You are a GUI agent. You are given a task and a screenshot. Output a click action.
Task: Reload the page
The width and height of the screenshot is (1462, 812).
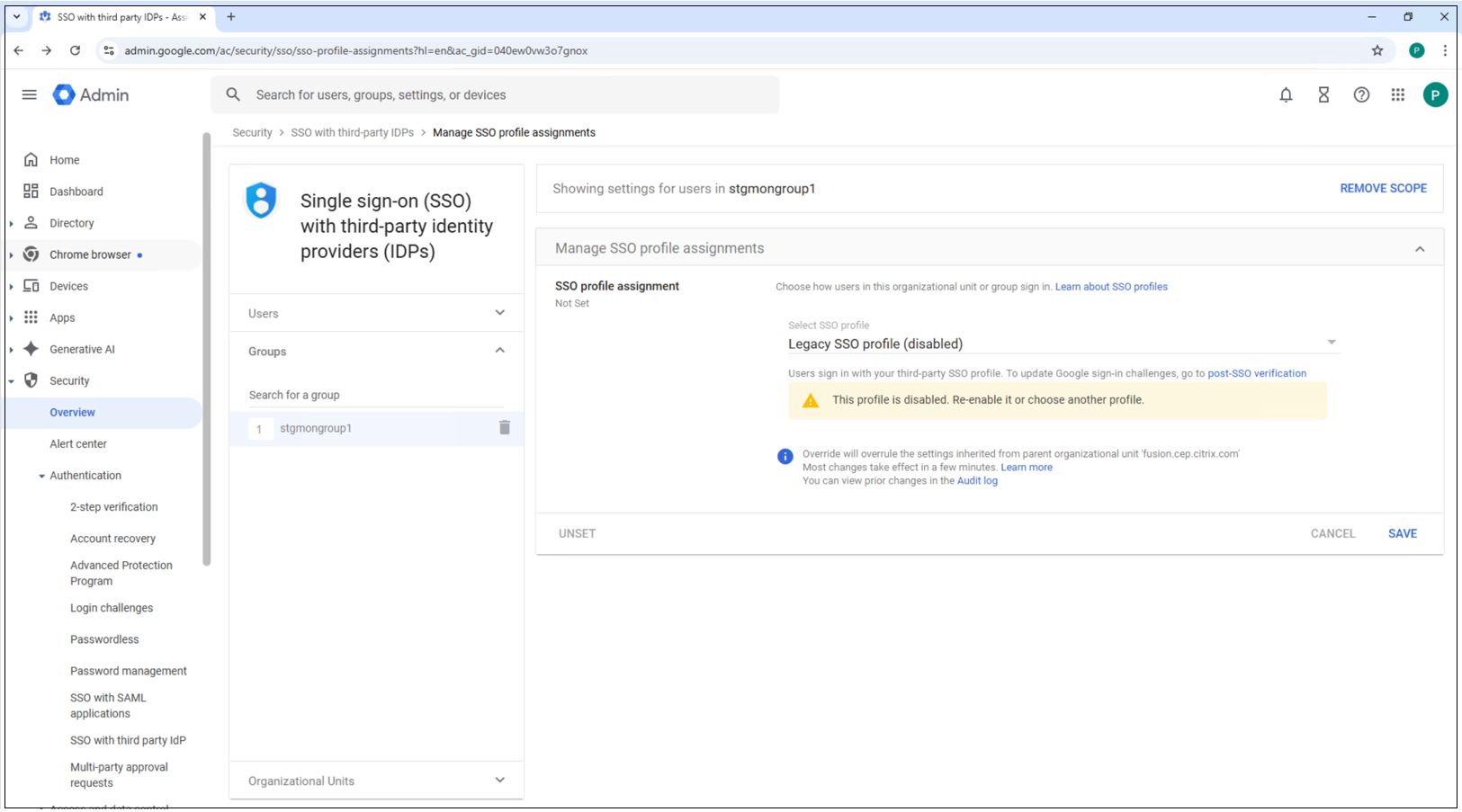tap(75, 50)
